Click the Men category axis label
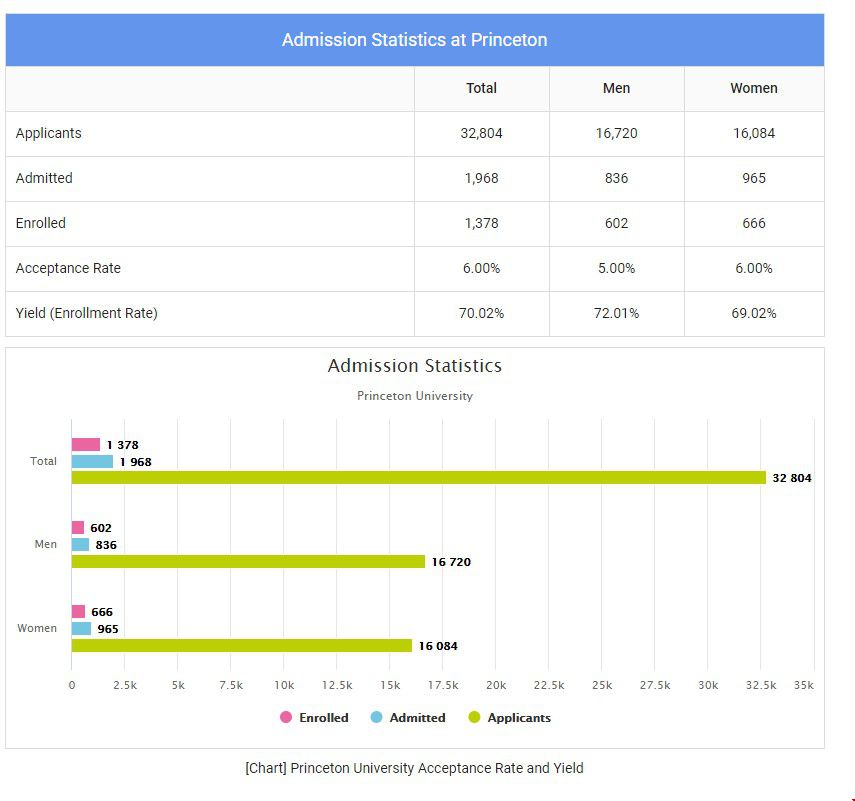This screenshot has height=801, width=855. click(45, 544)
